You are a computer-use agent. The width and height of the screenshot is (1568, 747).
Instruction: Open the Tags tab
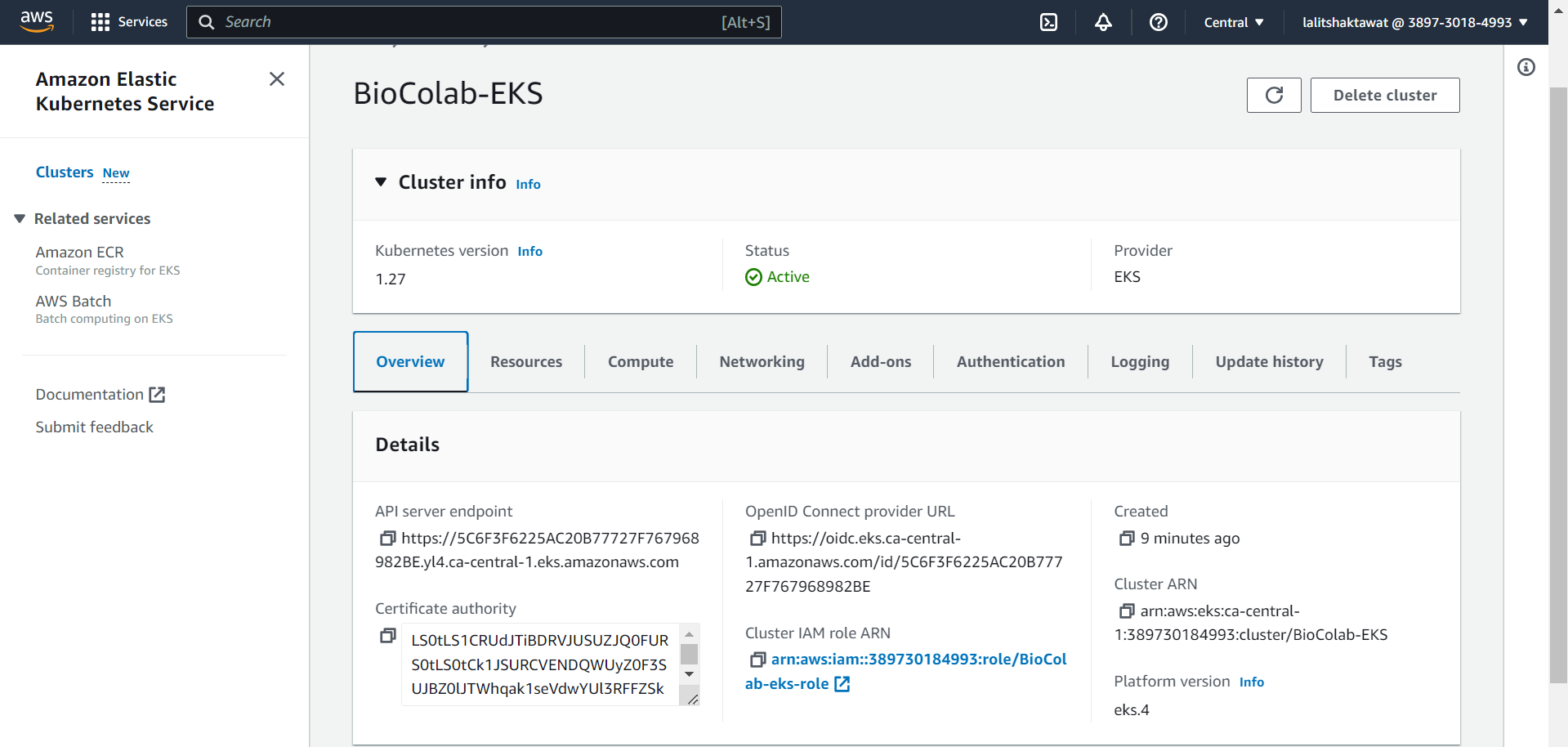pyautogui.click(x=1385, y=361)
